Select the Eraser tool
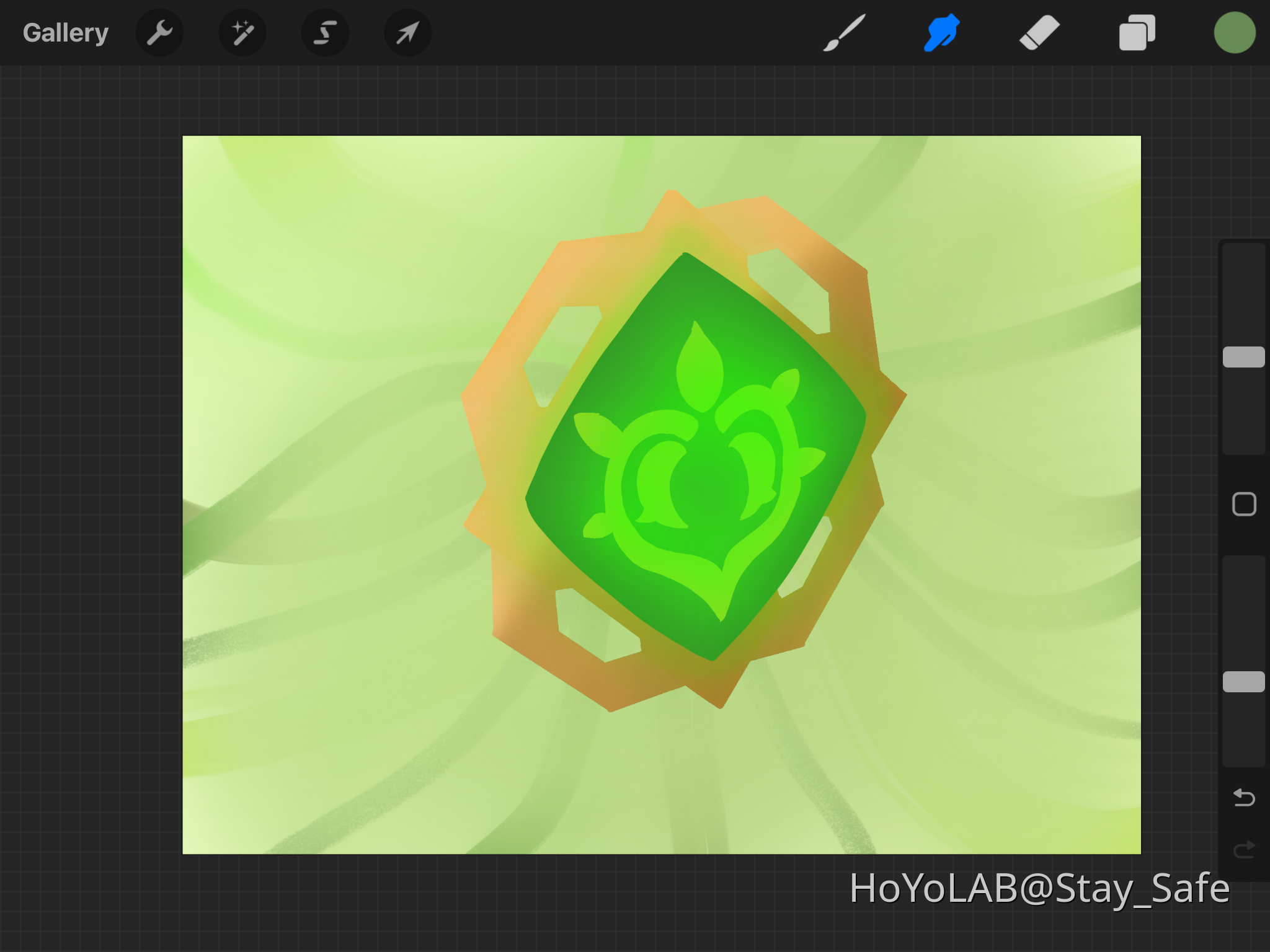The image size is (1270, 952). pyautogui.click(x=1039, y=32)
